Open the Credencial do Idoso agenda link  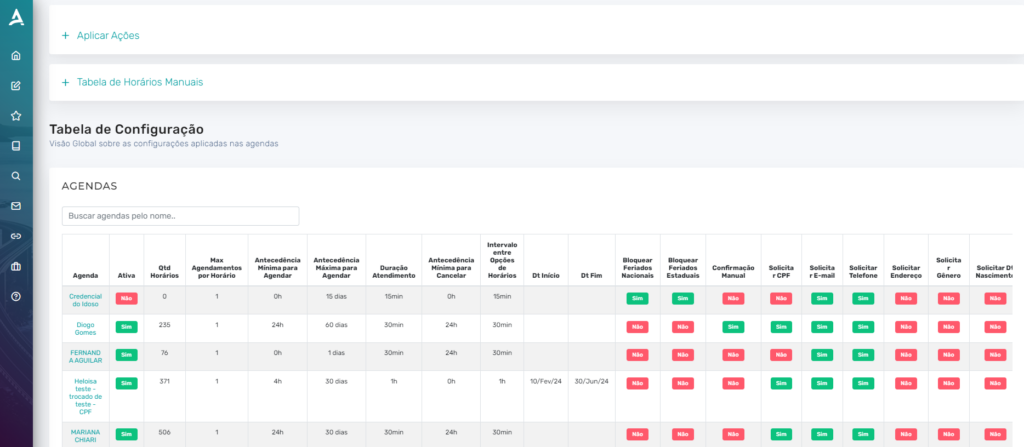click(x=86, y=300)
